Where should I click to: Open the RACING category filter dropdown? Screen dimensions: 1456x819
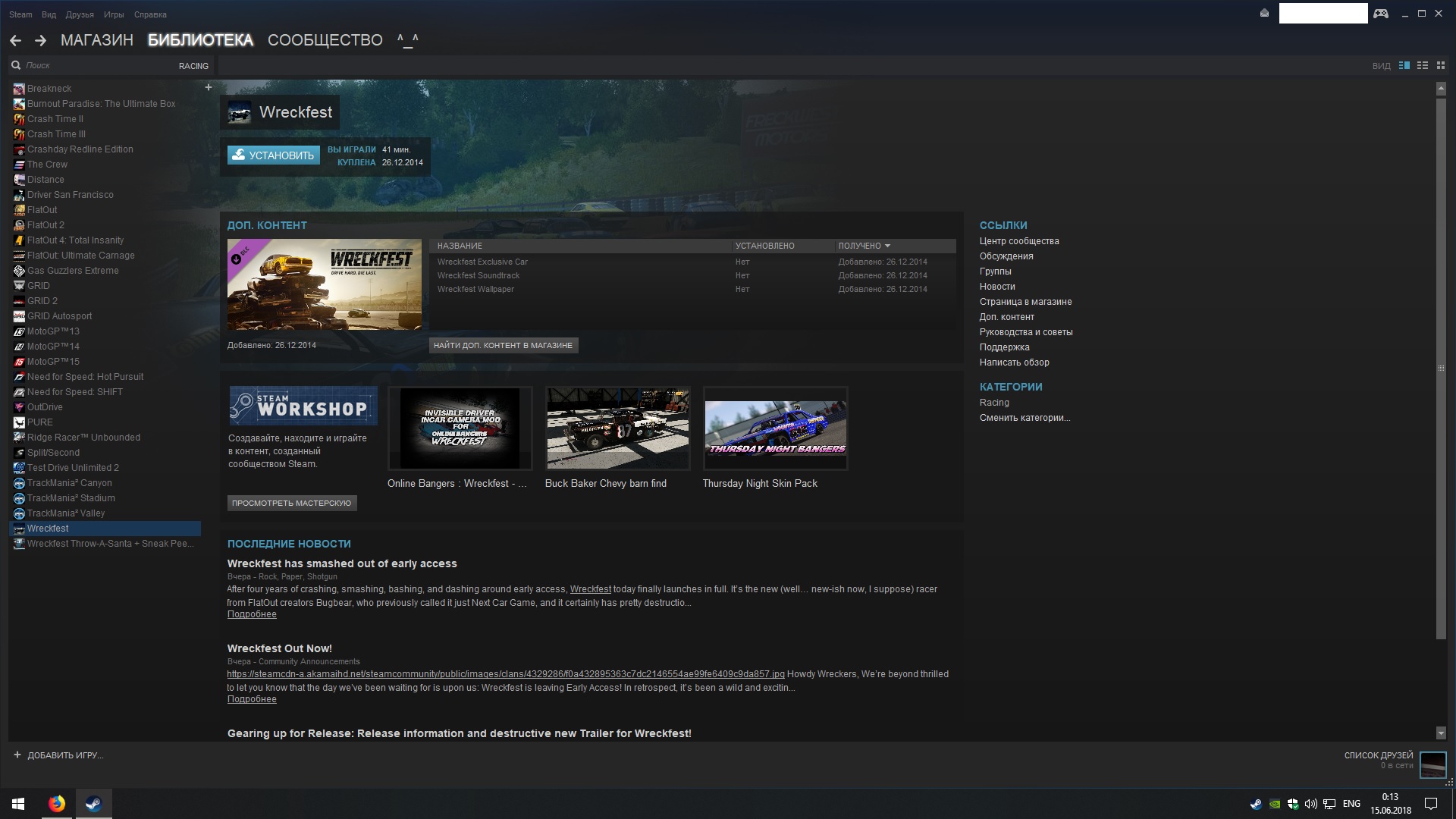tap(193, 66)
